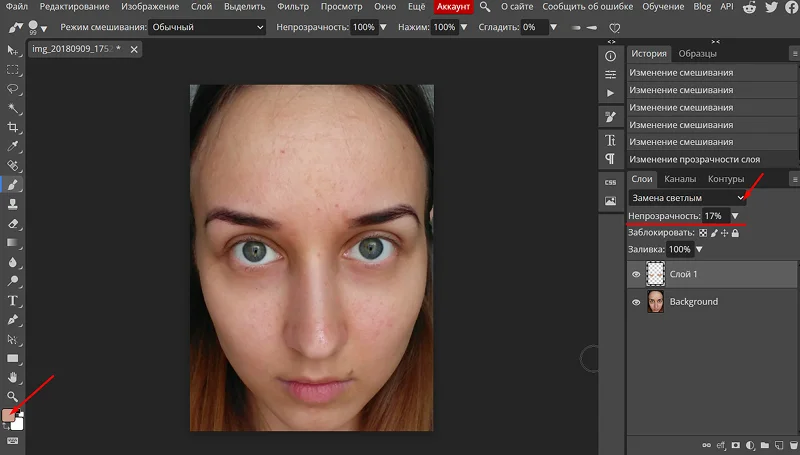Expand brush Непрозрачность 100% arrow
The height and width of the screenshot is (455, 800).
pos(383,27)
